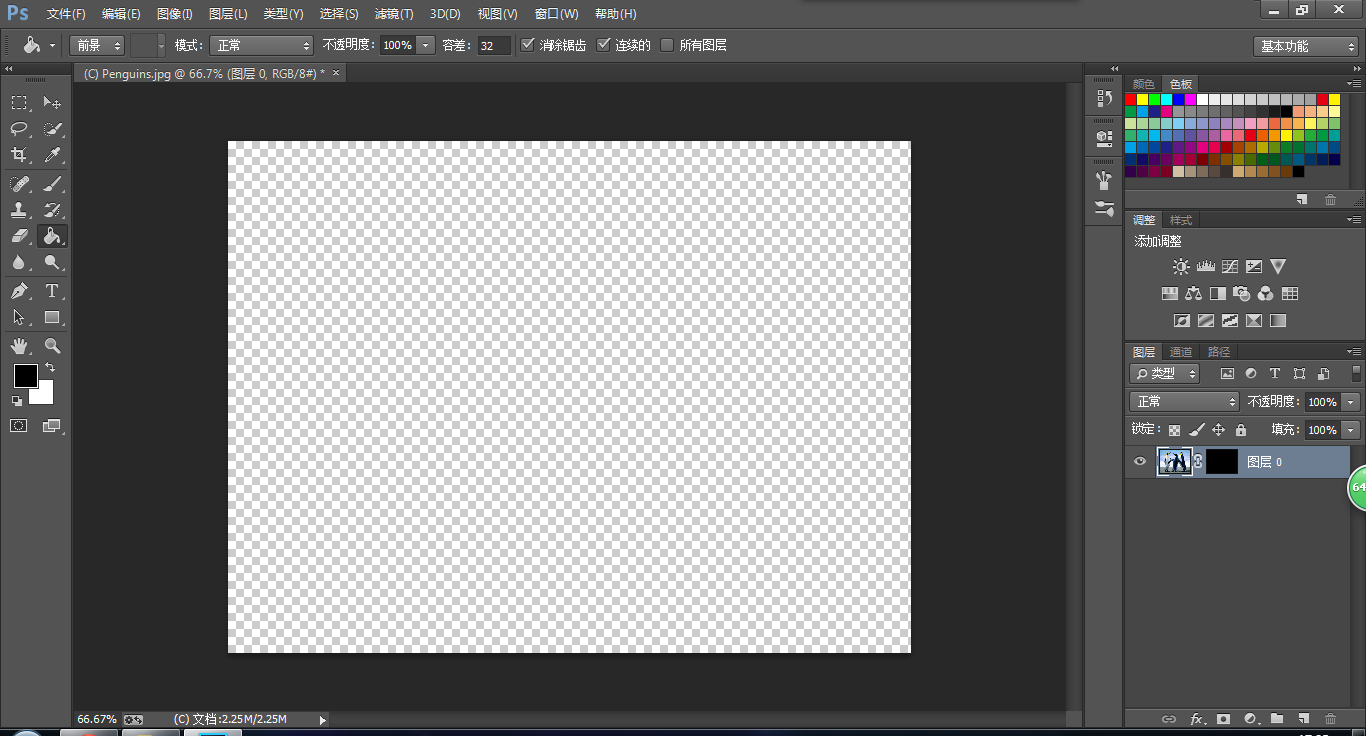Screen dimensions: 1366x736
Task: Select the Rectangular Marquee tool
Action: point(19,103)
